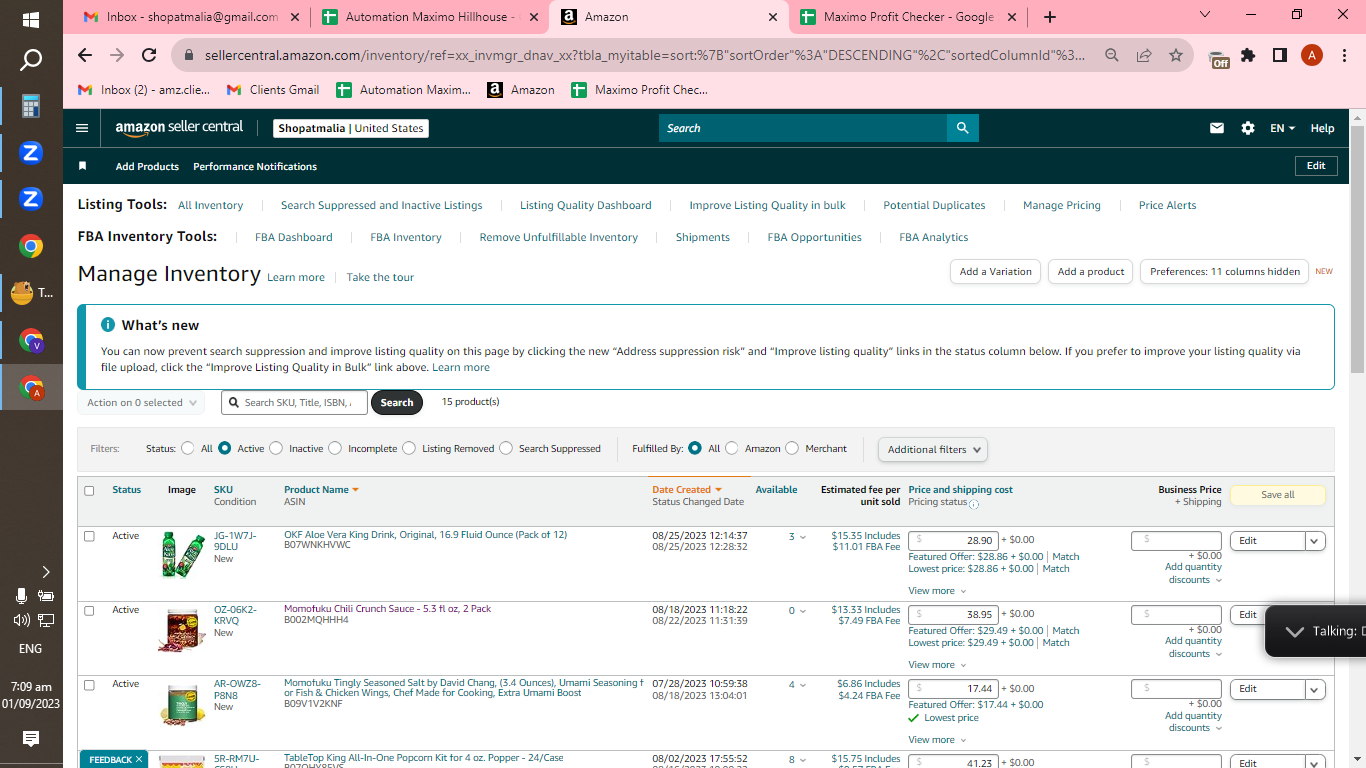Open the Chrome profile avatar A
This screenshot has height=768, width=1366.
coord(1312,55)
